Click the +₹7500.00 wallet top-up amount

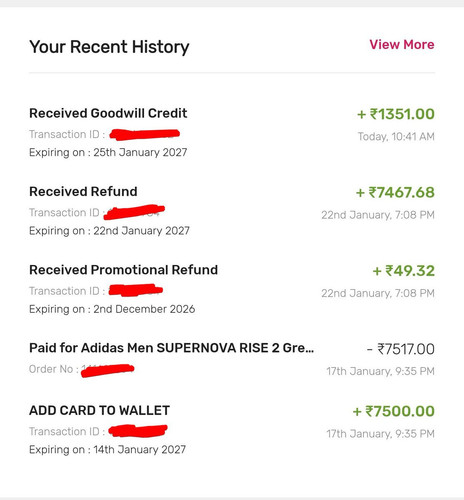[393, 412]
